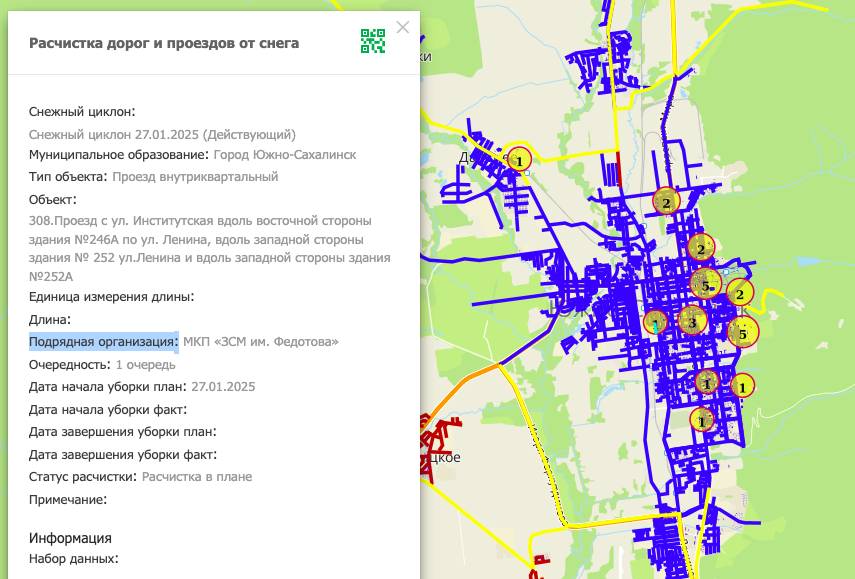Expand the upper cluster marker labeled 5

706,284
